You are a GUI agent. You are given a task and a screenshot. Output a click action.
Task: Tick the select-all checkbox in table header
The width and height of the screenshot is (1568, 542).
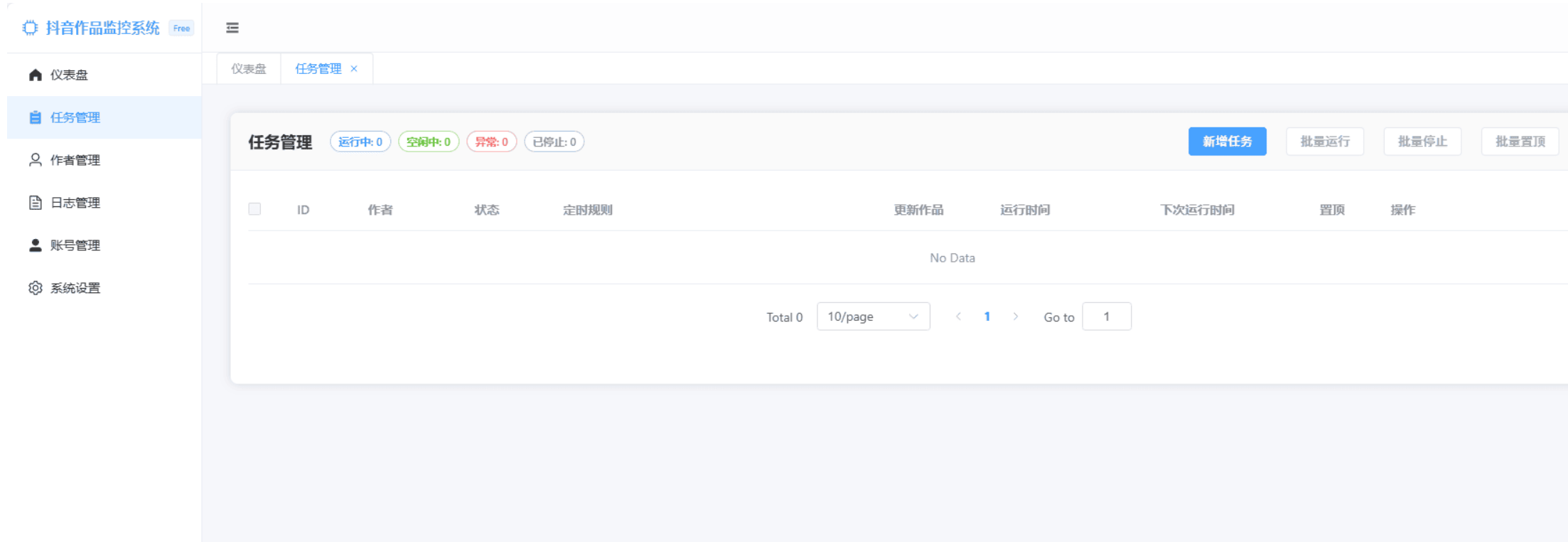[254, 209]
